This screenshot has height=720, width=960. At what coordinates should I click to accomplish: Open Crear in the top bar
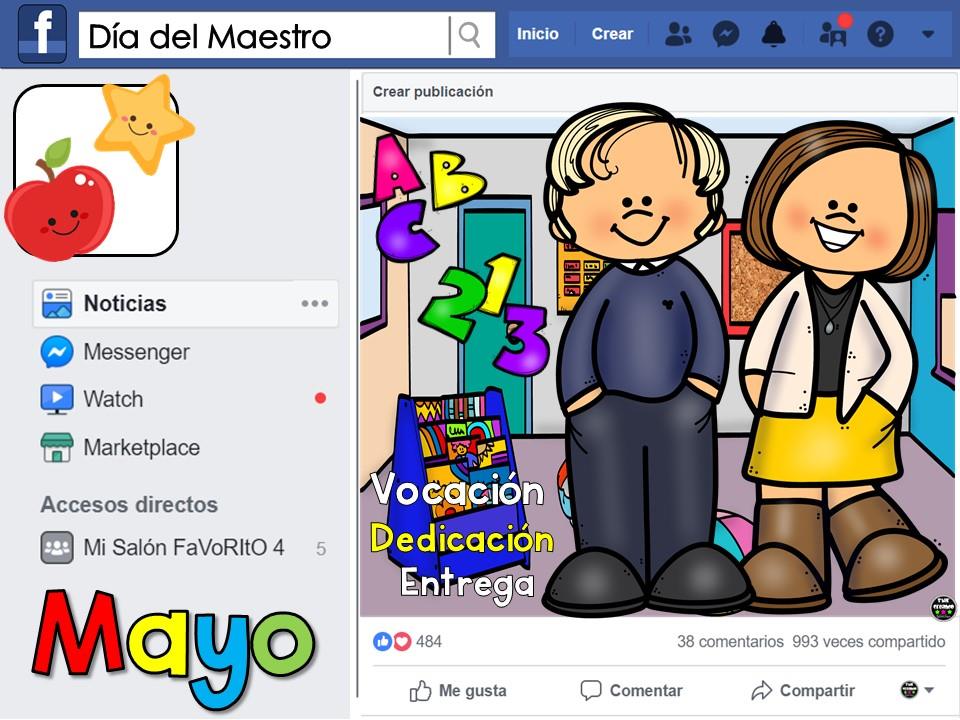tap(612, 34)
